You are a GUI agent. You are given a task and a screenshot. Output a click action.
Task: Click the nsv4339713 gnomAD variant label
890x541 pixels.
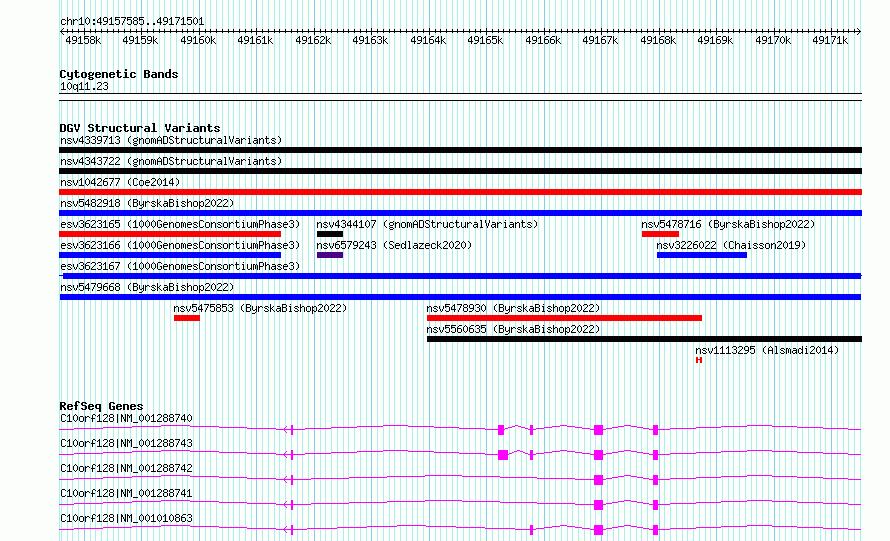click(x=171, y=140)
